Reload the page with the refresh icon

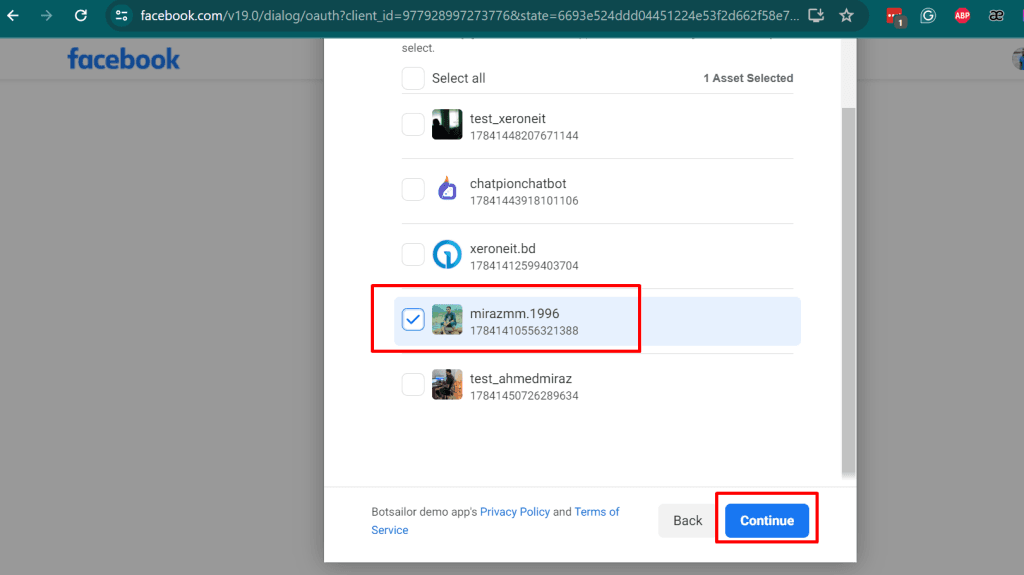click(x=81, y=16)
